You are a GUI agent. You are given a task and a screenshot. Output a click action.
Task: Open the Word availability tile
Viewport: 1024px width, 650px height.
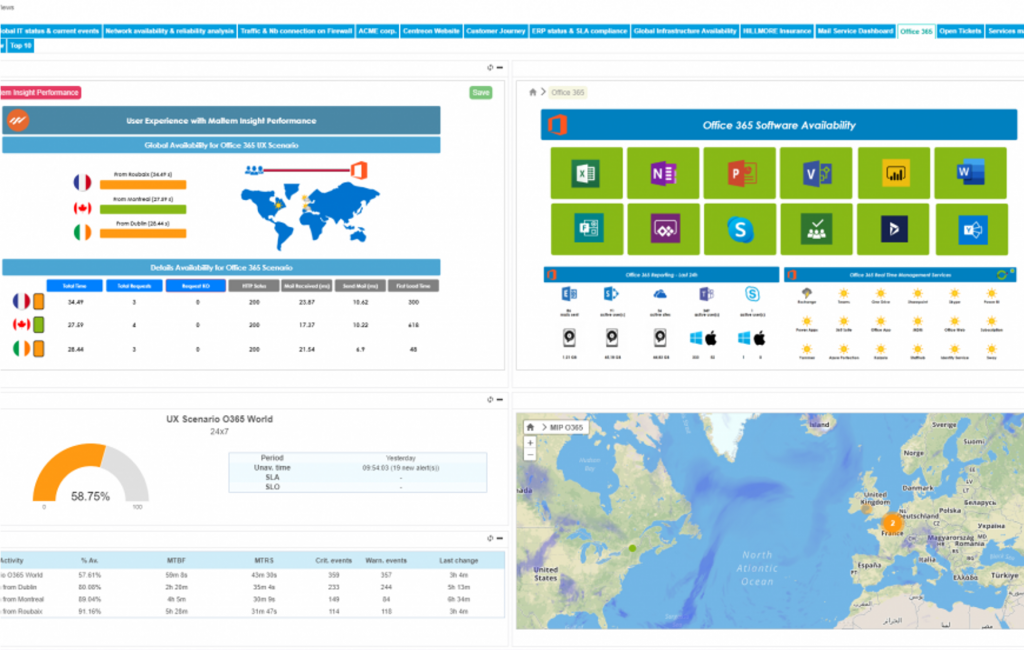(x=970, y=173)
